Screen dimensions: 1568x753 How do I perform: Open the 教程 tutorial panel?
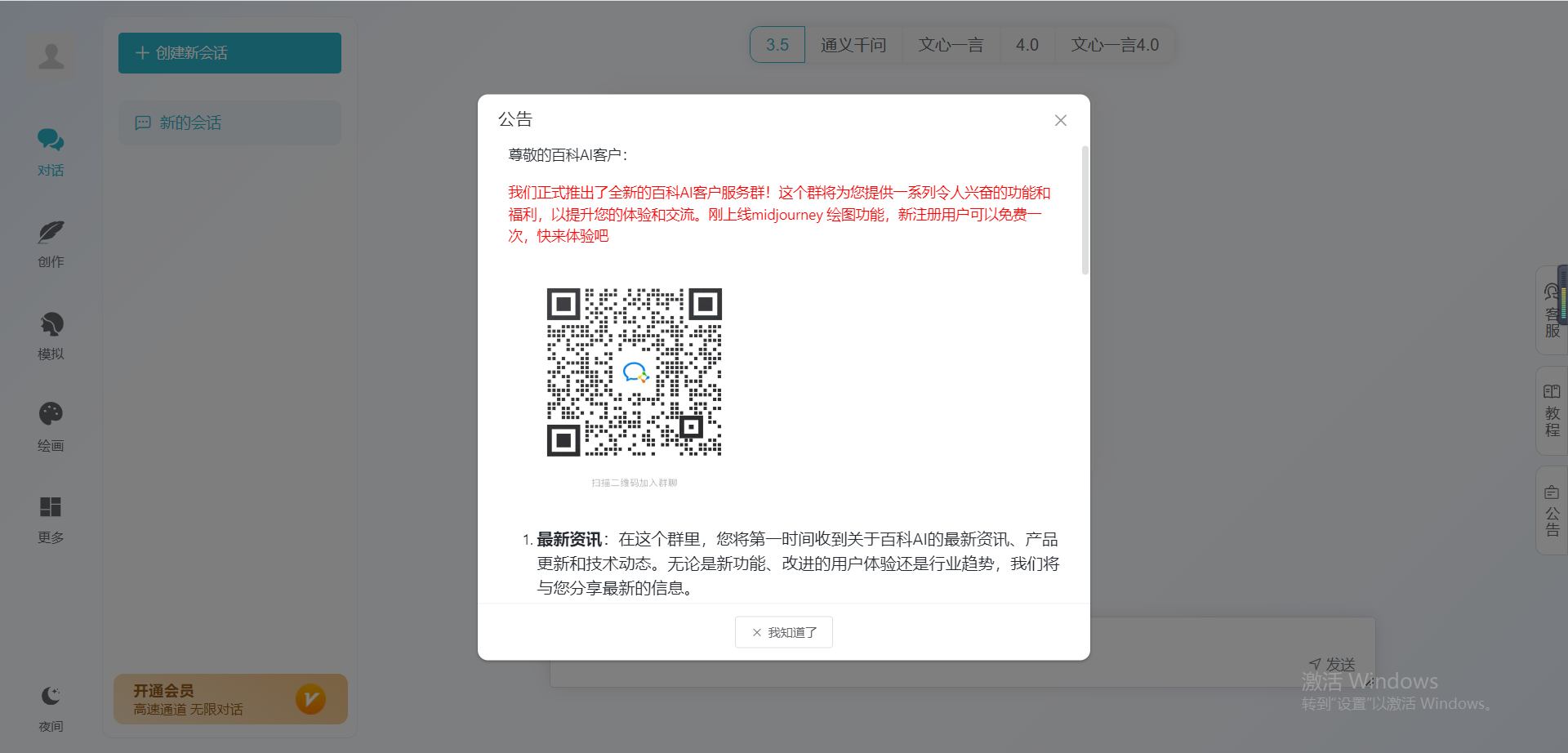1552,411
